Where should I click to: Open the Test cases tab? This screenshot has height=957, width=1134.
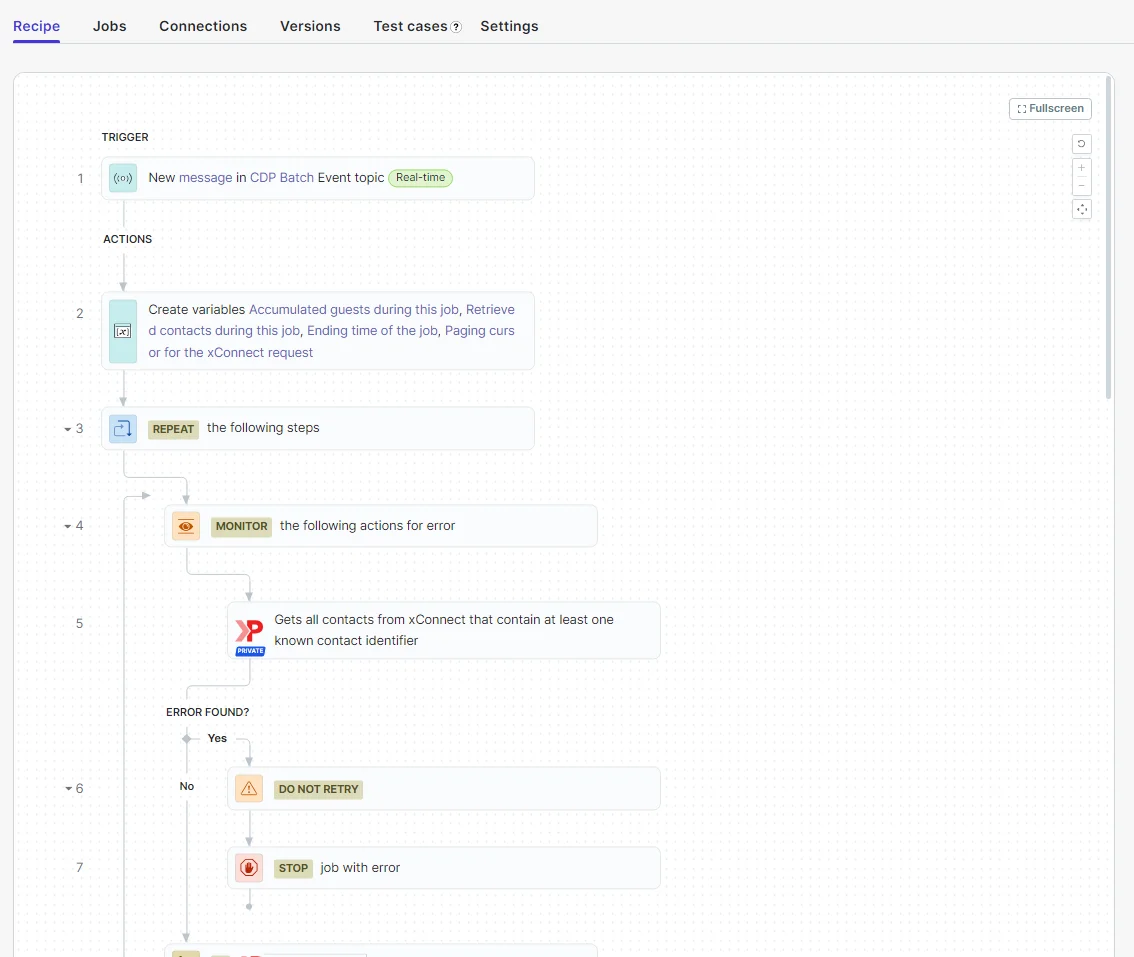click(410, 26)
